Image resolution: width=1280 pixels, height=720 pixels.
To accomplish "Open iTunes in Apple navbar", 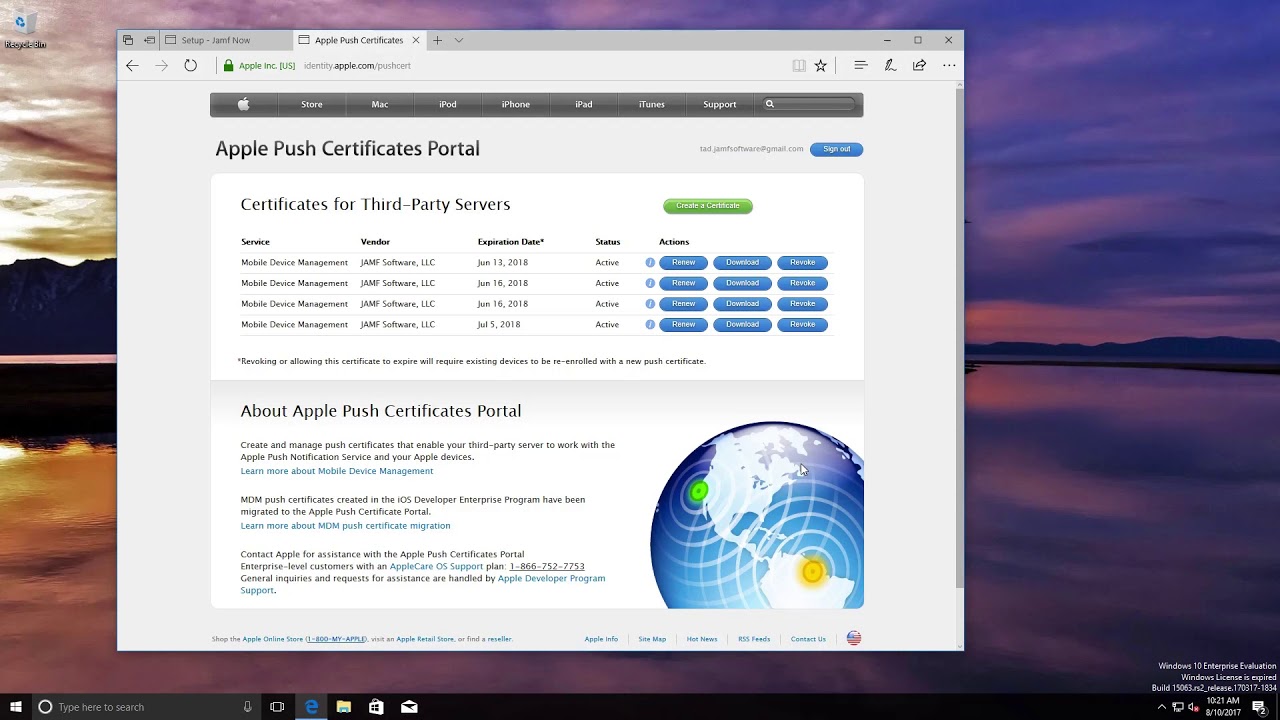I will click(652, 104).
